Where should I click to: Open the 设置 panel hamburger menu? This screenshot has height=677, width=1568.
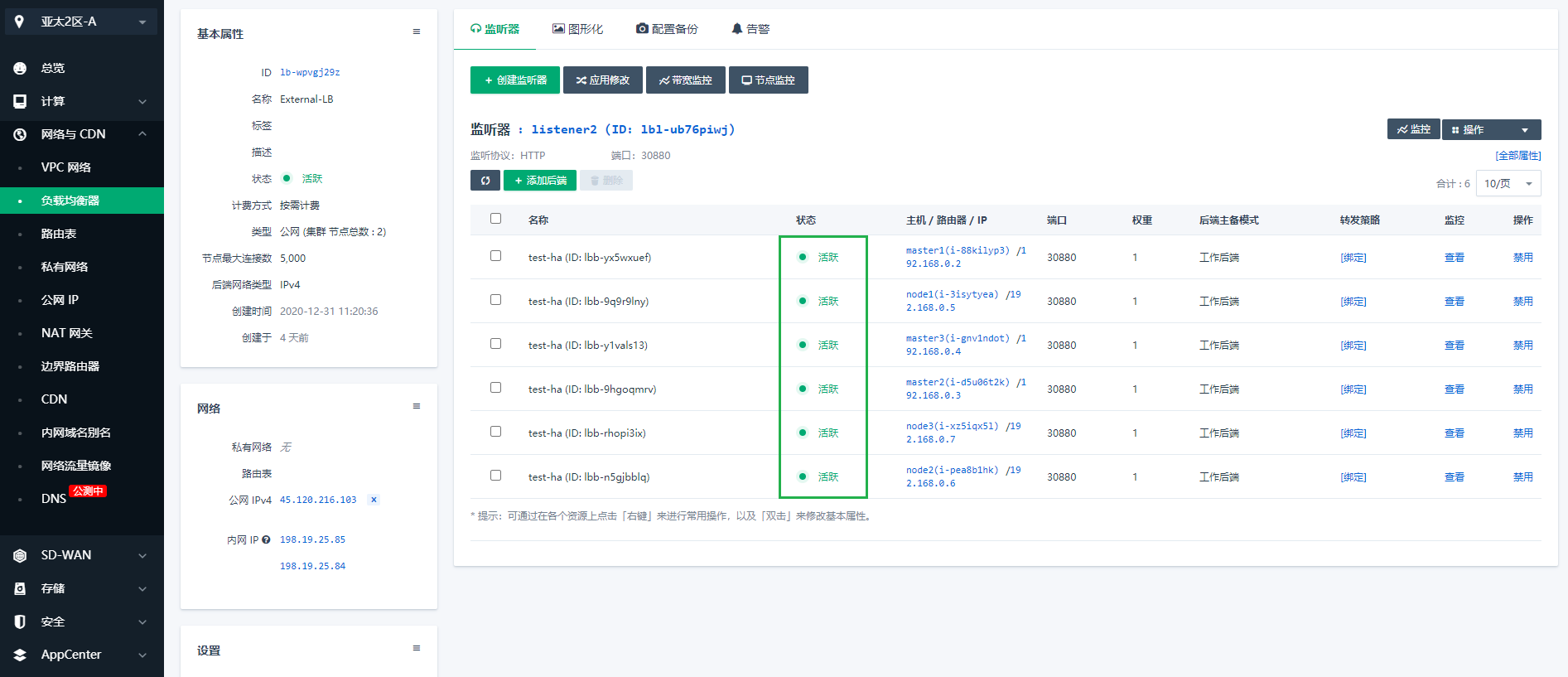tap(417, 648)
